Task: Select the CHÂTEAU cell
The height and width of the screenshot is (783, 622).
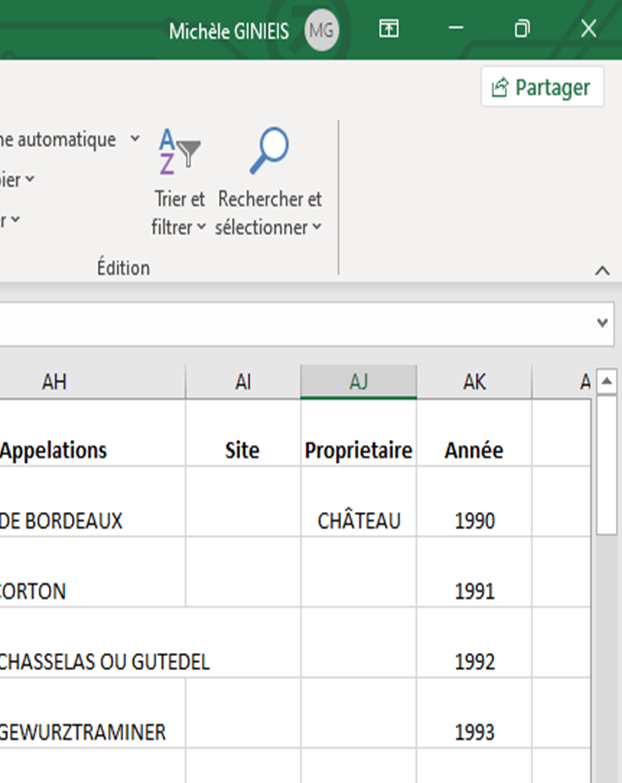Action: coord(358,520)
